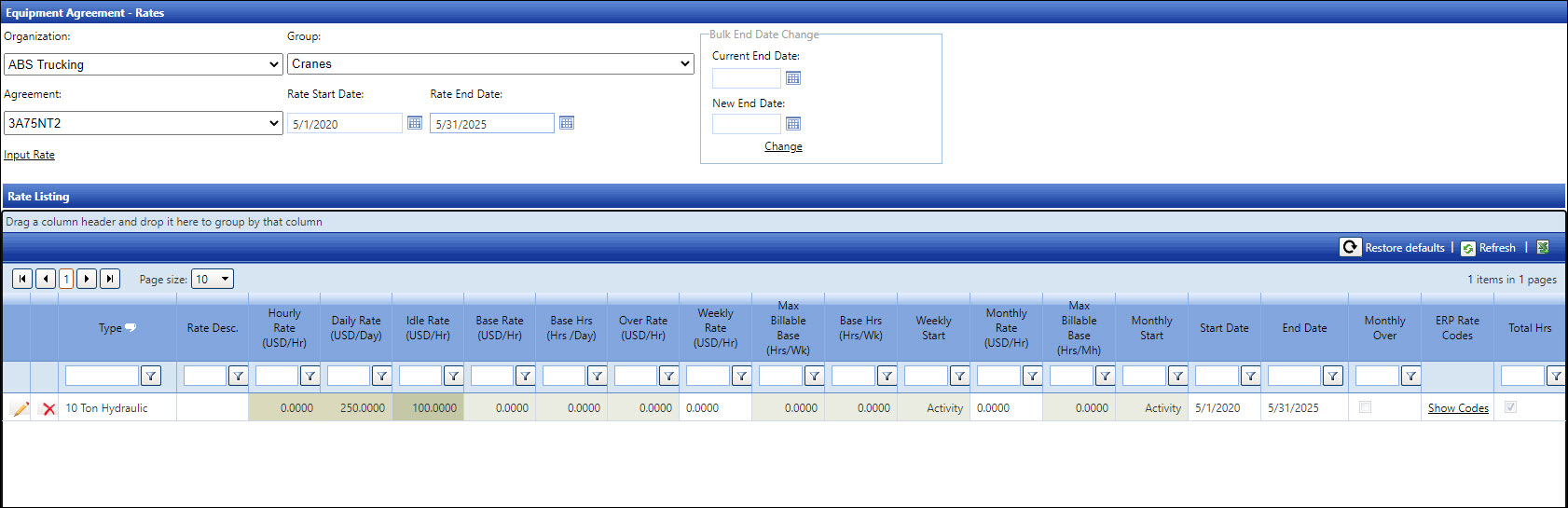Sort by the Daily Rate column header
This screenshot has height=508, width=1568.
356,327
